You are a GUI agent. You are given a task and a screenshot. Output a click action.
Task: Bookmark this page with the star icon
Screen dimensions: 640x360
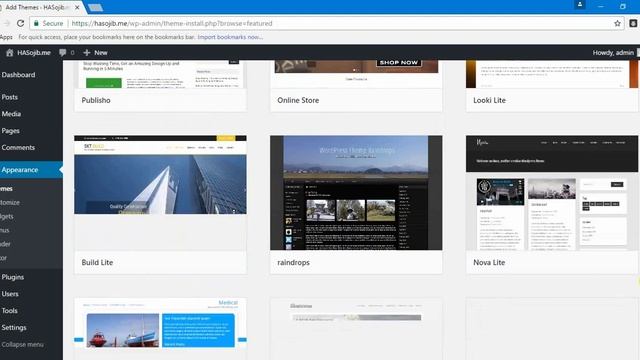617,23
